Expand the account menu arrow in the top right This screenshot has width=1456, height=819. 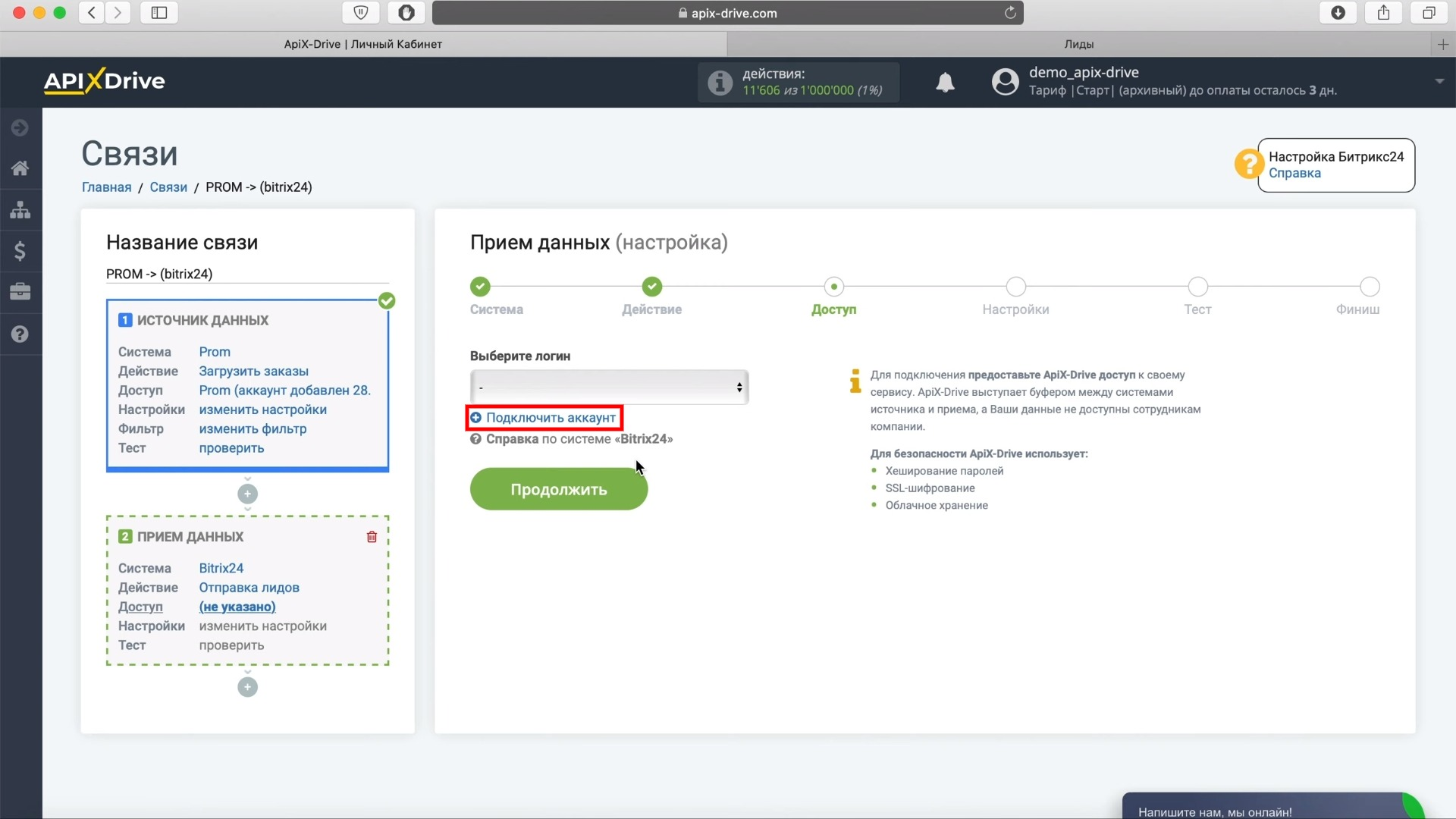(x=1439, y=81)
